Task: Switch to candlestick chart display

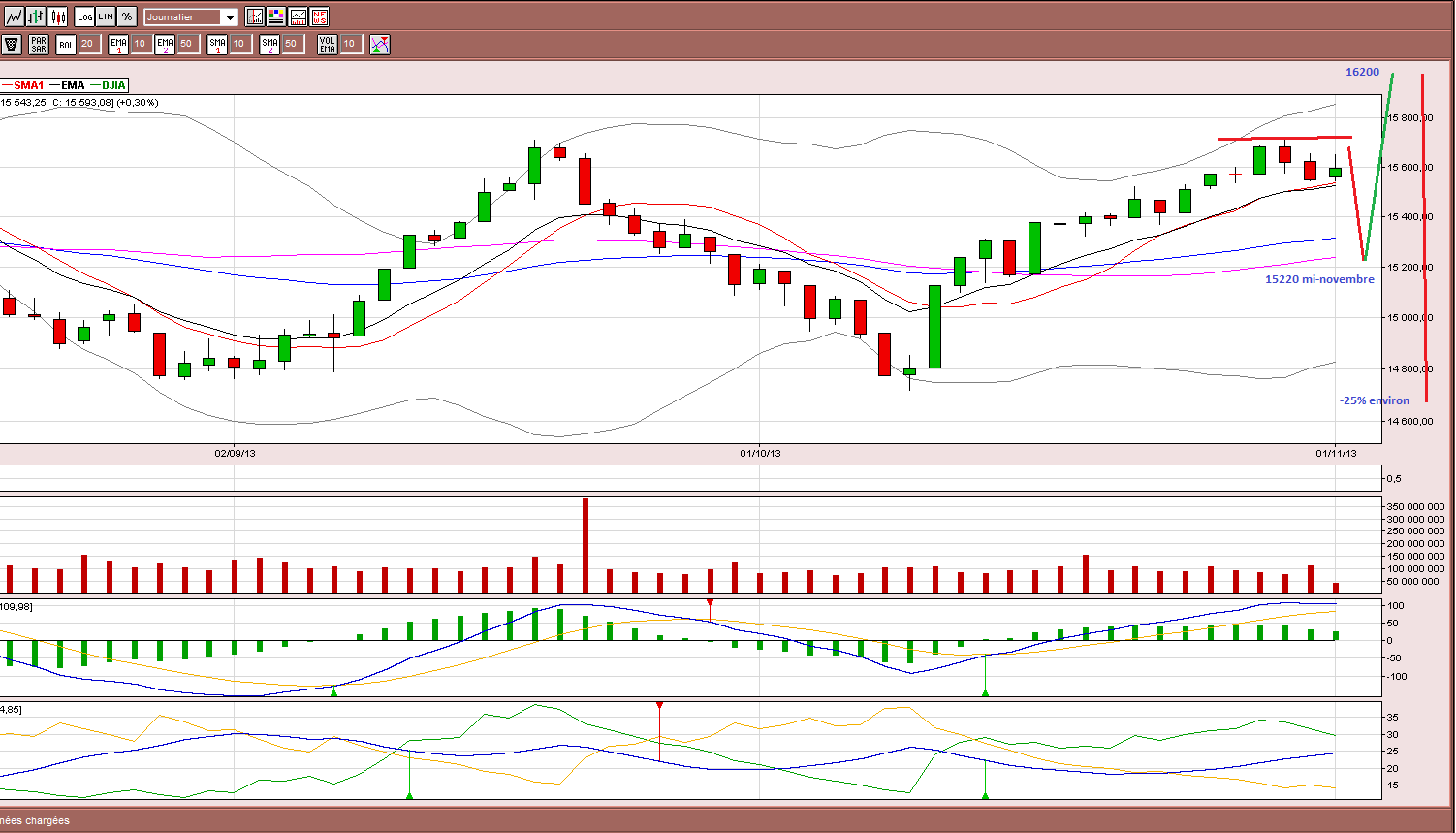Action: pos(58,16)
